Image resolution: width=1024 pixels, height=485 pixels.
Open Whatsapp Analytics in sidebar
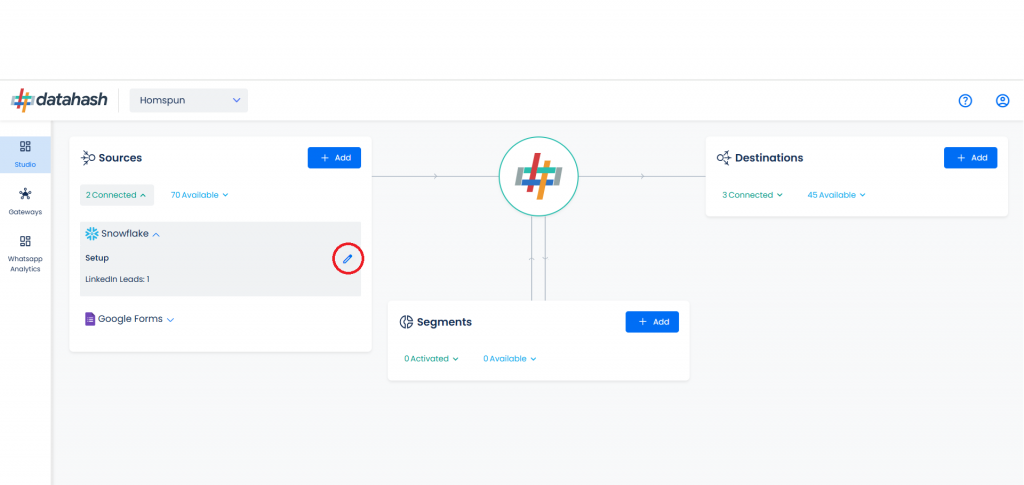(25, 254)
